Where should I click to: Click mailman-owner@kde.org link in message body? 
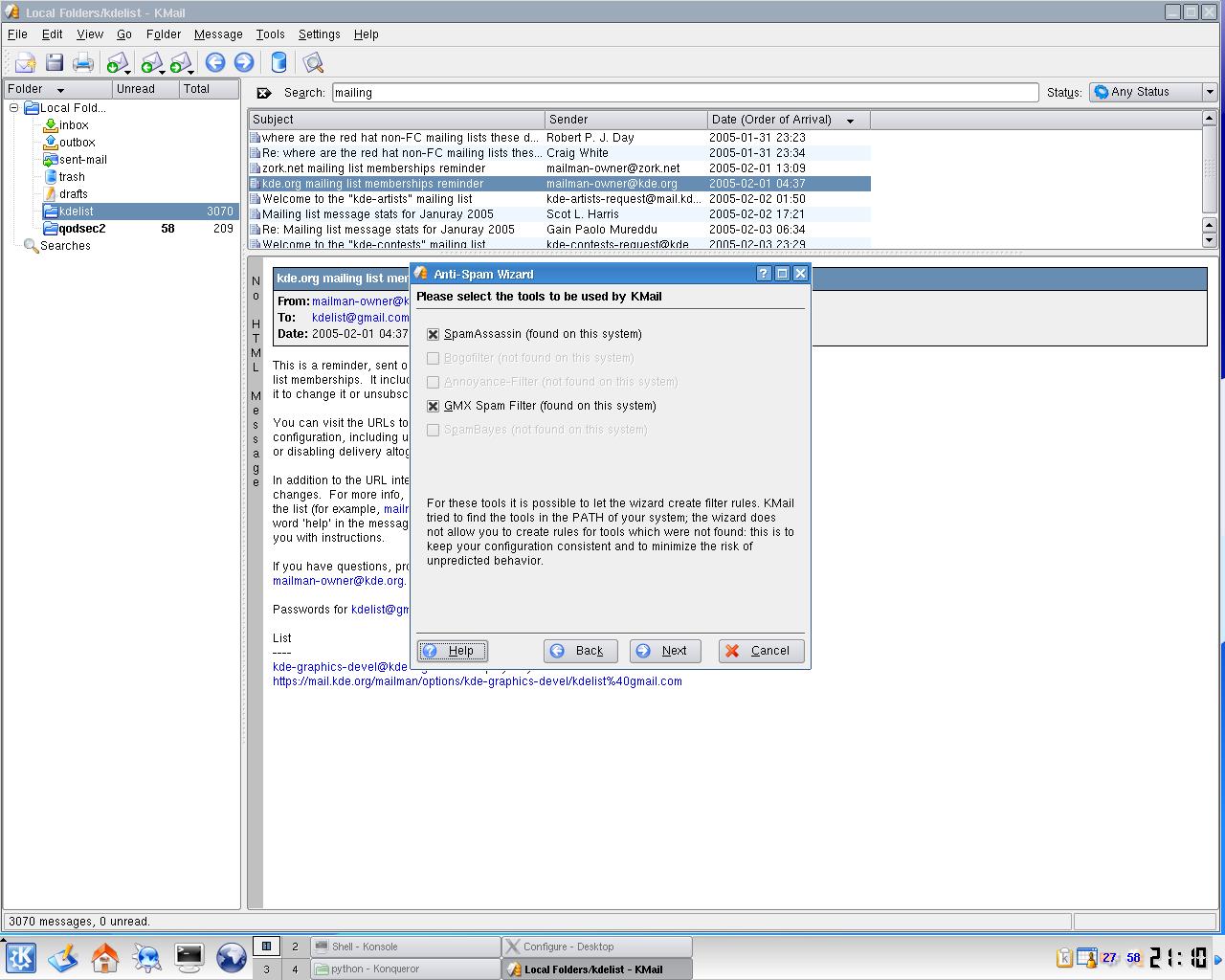click(339, 581)
